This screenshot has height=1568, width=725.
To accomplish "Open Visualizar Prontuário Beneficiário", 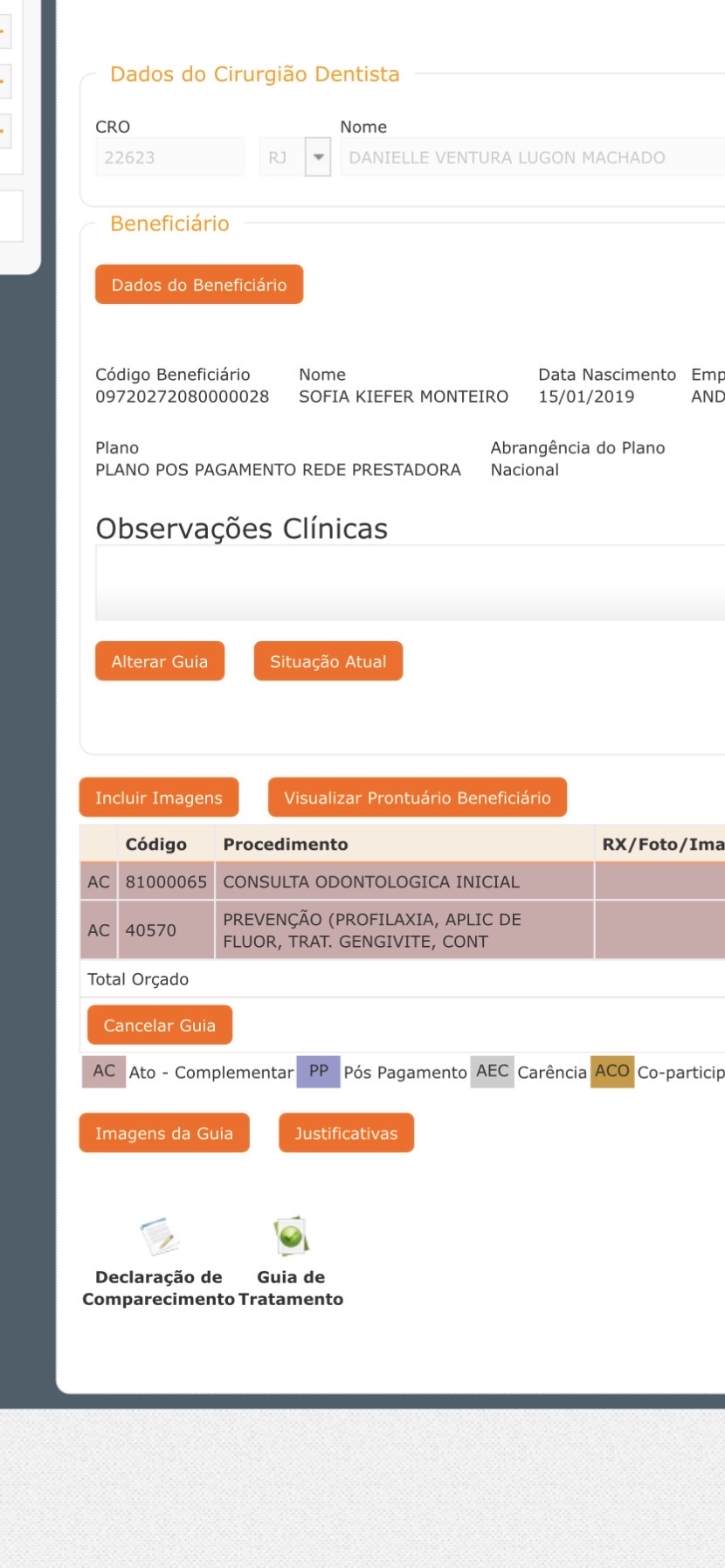I will (x=417, y=798).
